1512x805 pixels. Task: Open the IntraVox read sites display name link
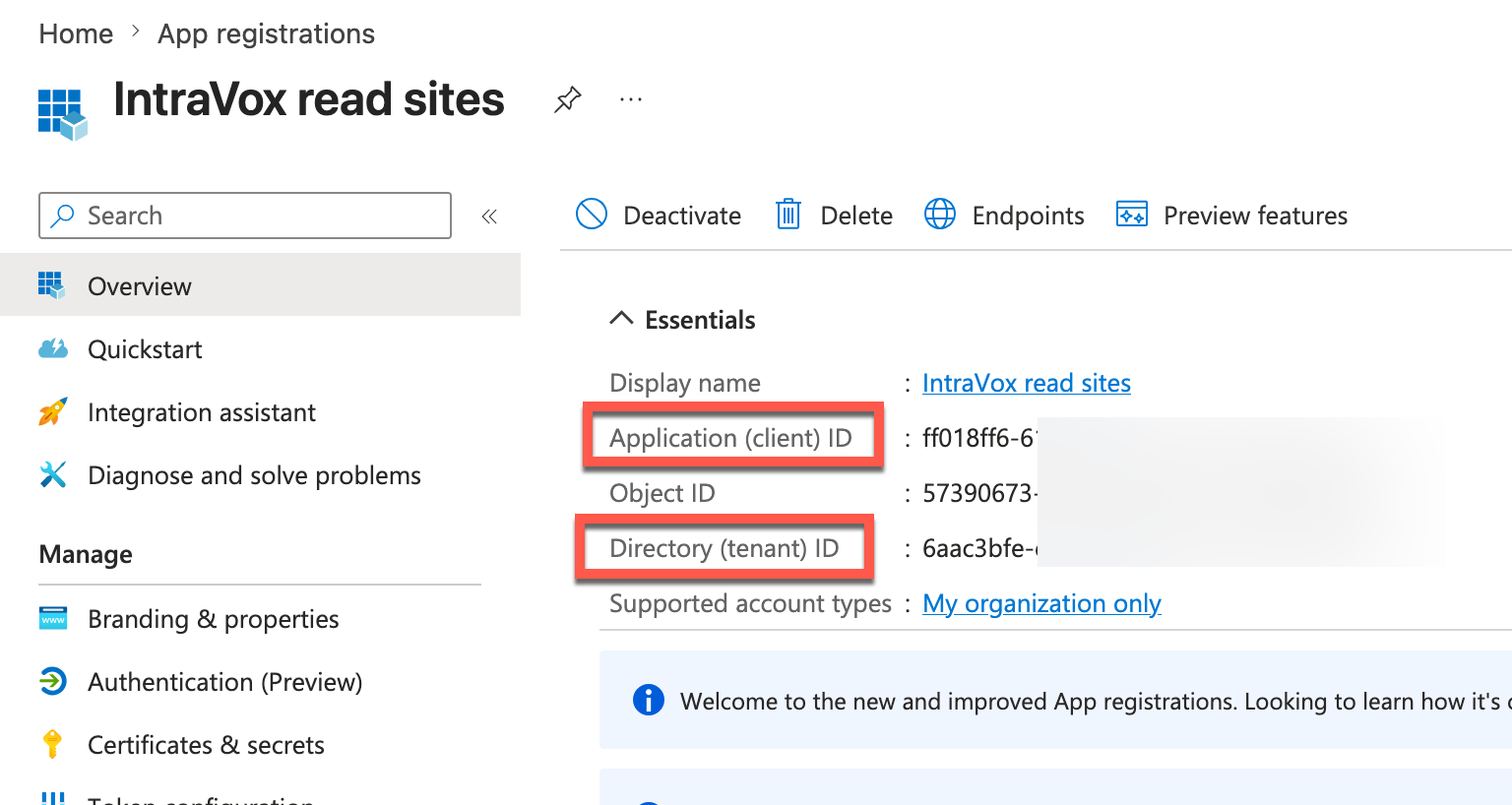[1027, 383]
